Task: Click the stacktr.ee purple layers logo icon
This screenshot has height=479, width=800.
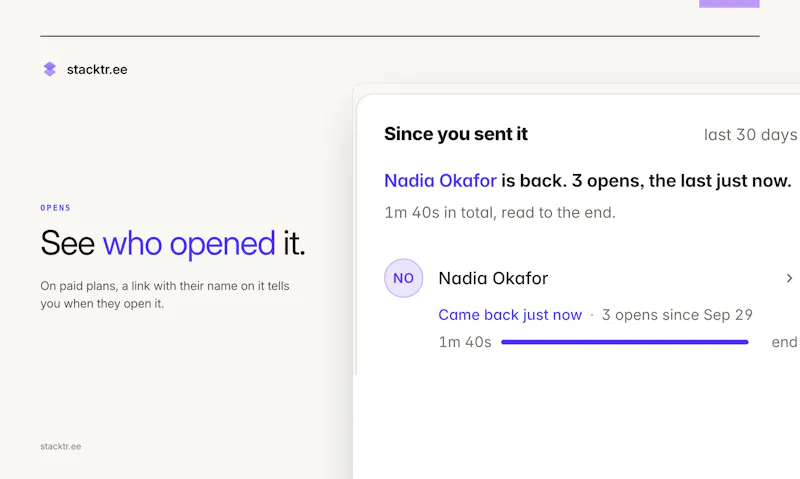Action: tap(49, 69)
